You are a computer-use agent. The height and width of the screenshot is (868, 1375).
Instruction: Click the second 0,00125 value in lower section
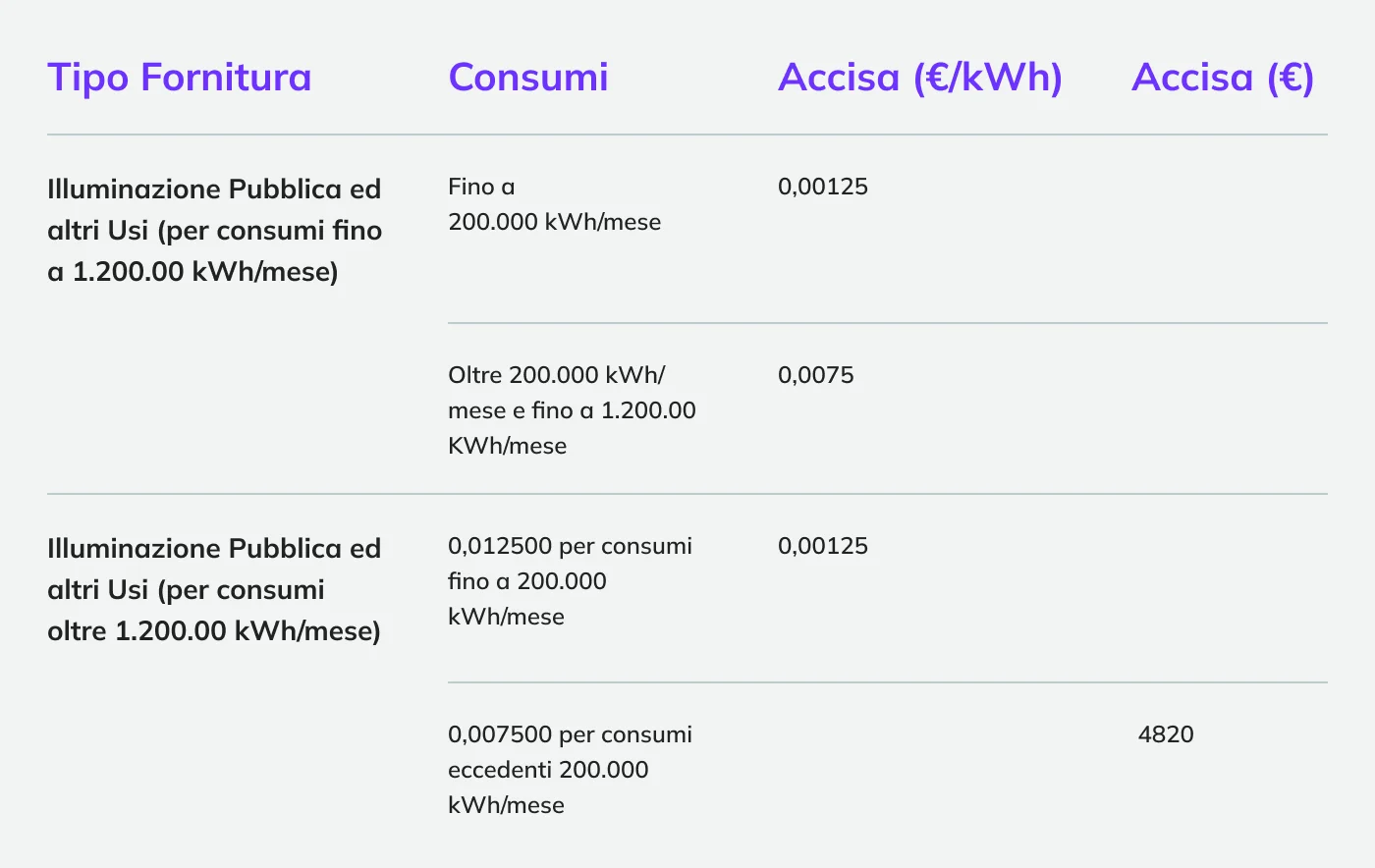pyautogui.click(x=823, y=546)
